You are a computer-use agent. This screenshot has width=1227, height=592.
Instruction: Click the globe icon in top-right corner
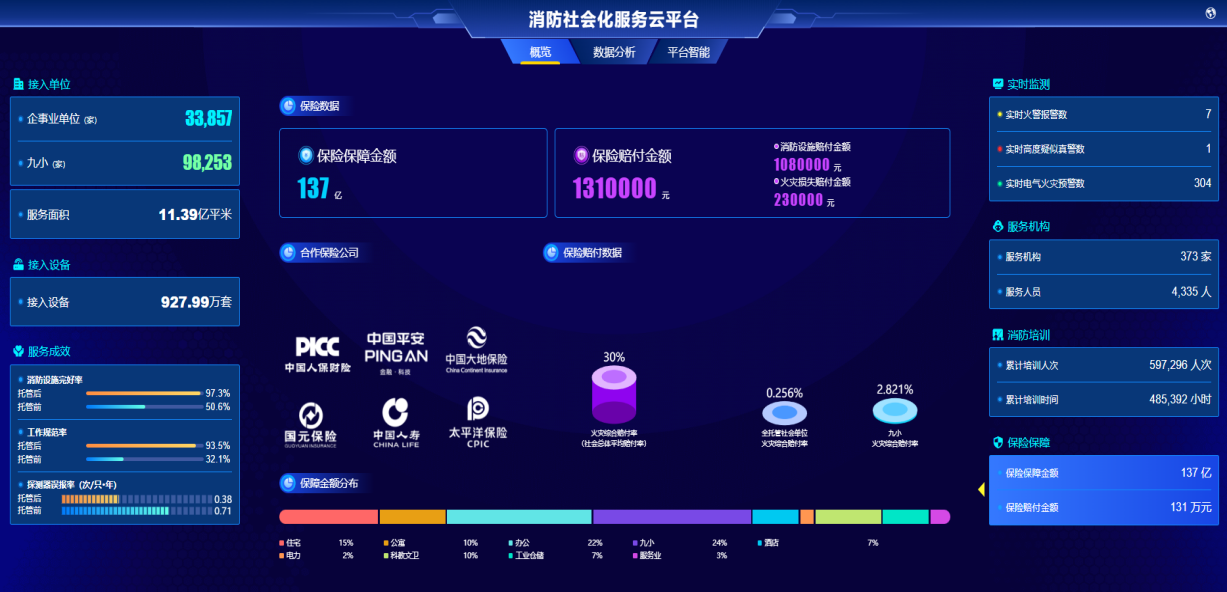click(1211, 13)
